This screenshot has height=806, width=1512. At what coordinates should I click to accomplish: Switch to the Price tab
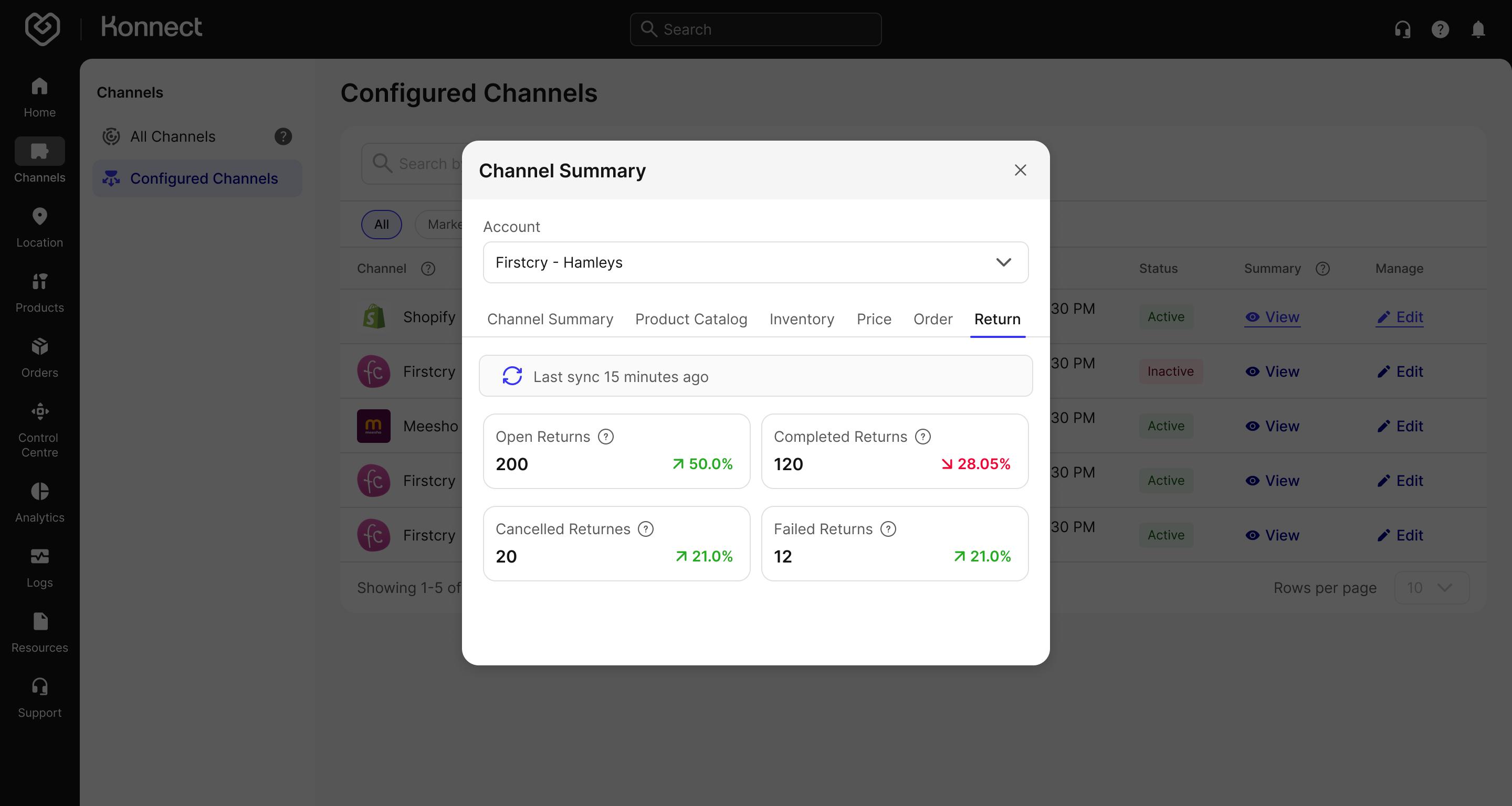point(874,319)
